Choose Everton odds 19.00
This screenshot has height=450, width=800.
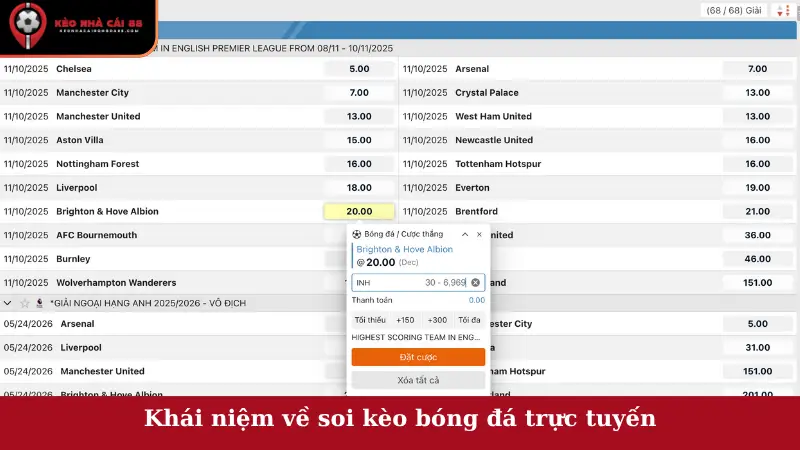tap(758, 188)
